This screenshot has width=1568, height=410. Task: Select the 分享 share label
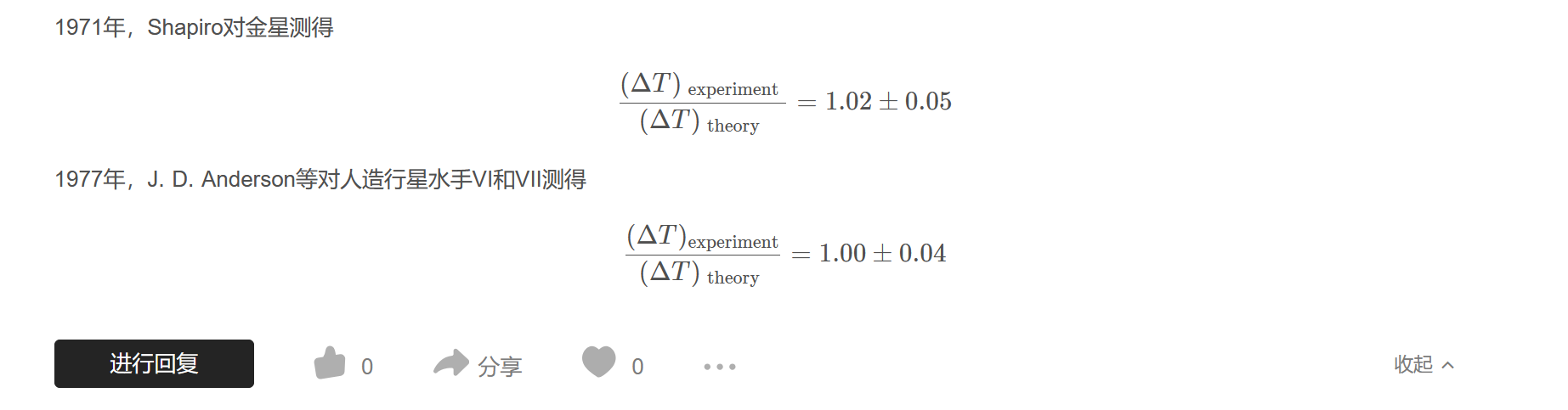click(500, 367)
